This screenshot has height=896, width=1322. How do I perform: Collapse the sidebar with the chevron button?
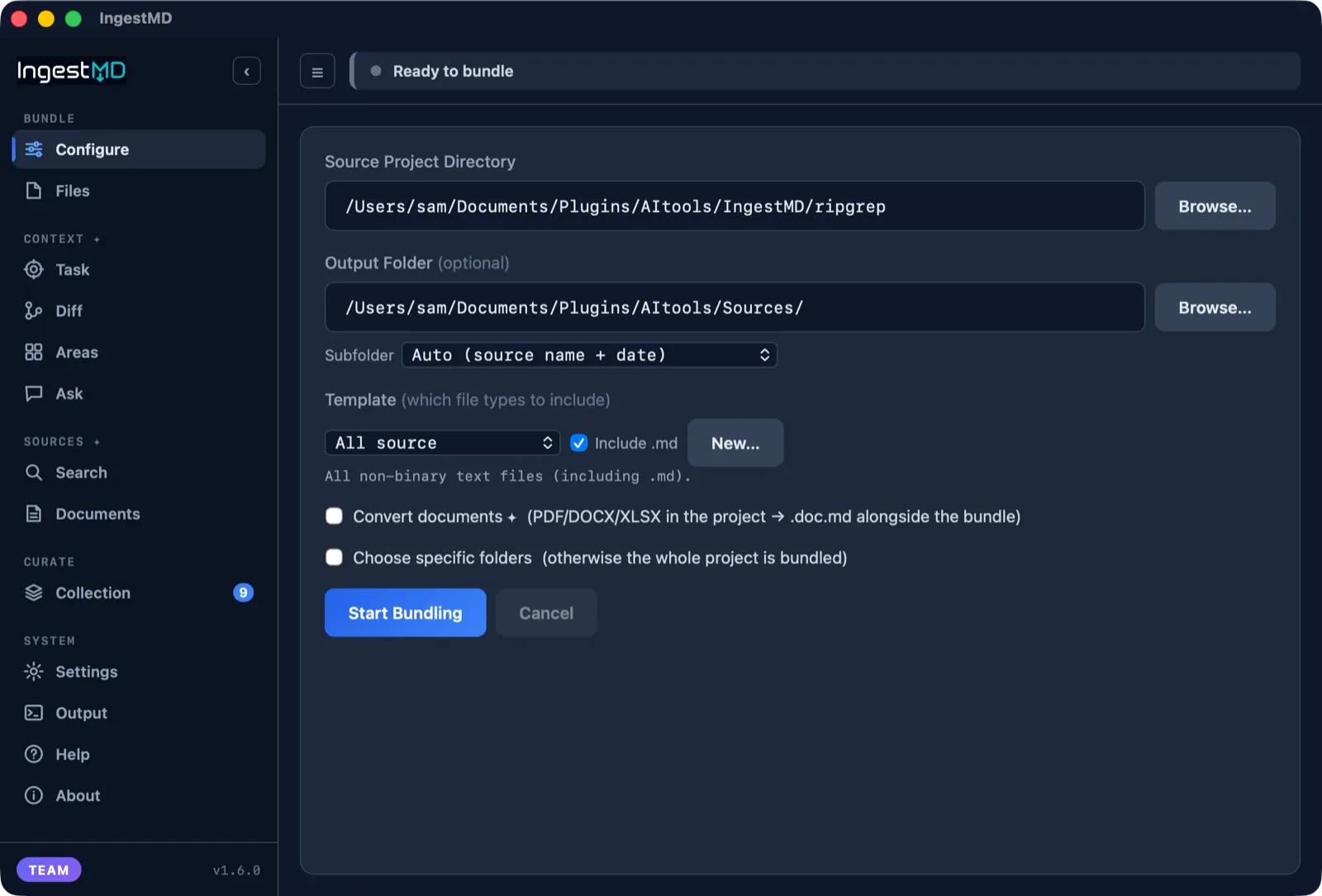(x=246, y=71)
